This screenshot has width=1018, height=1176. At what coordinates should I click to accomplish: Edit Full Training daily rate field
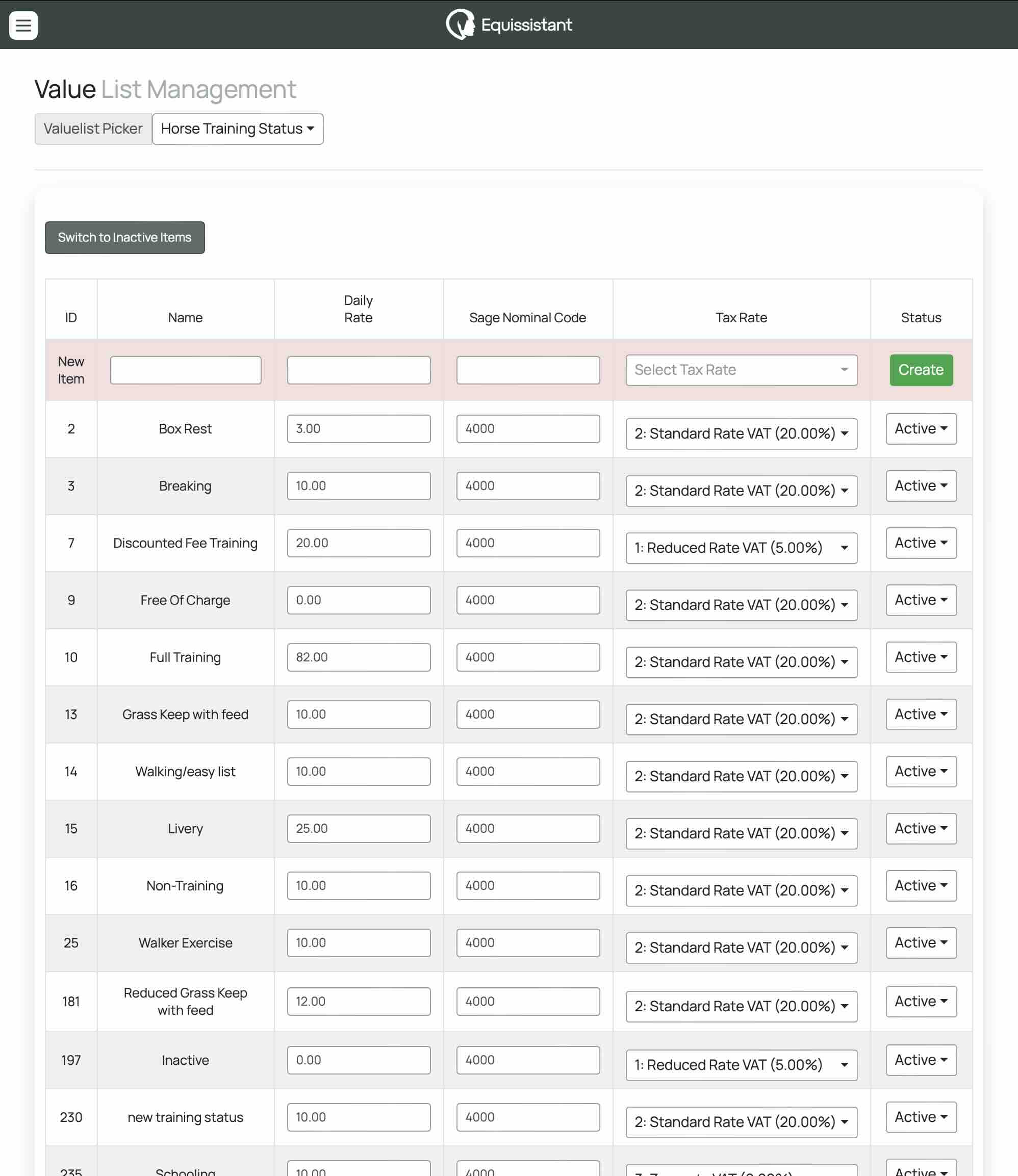tap(359, 657)
